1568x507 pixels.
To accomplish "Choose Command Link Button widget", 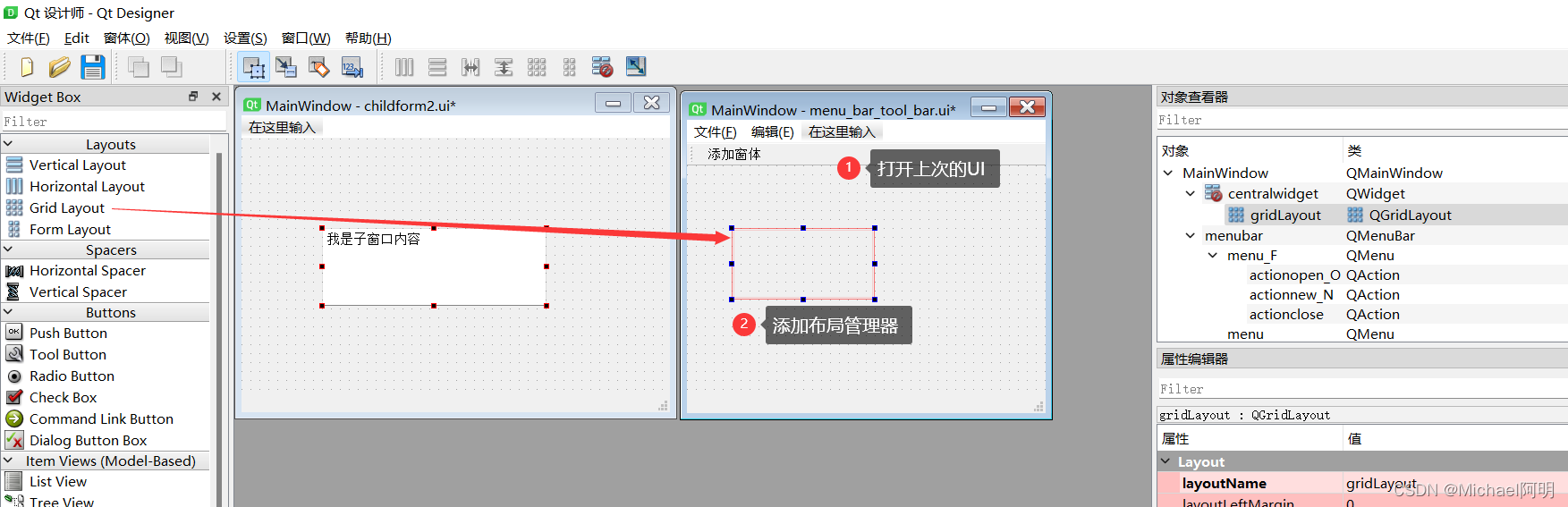I will (101, 419).
